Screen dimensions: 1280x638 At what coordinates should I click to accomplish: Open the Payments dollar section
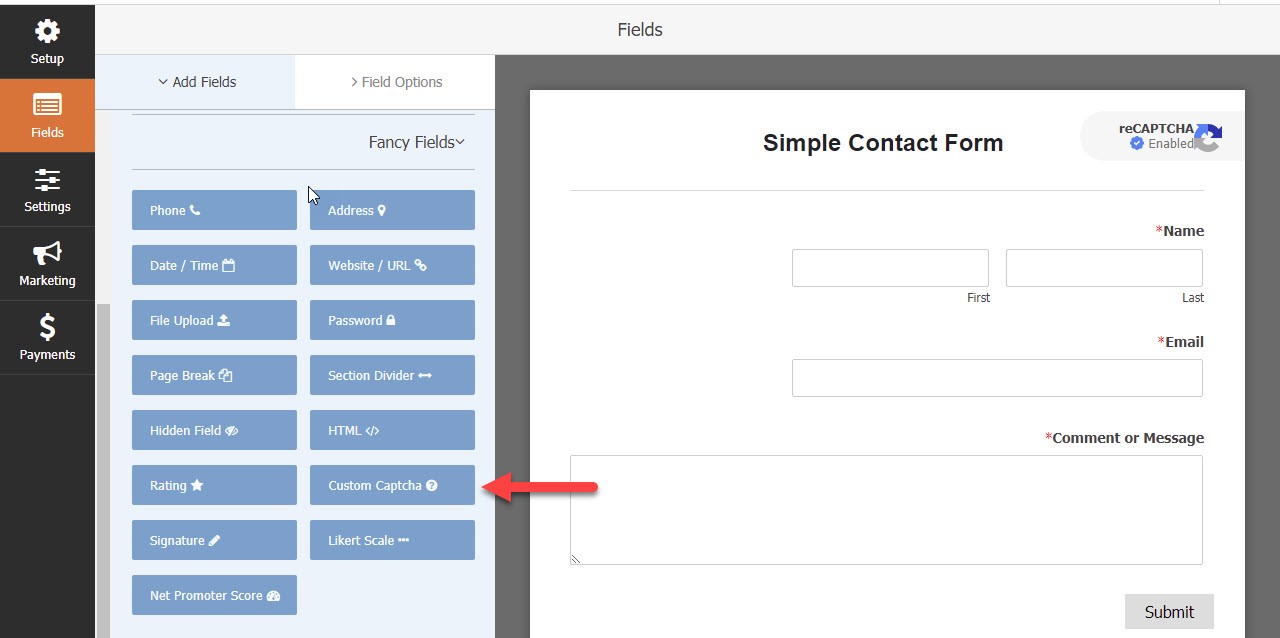[47, 338]
